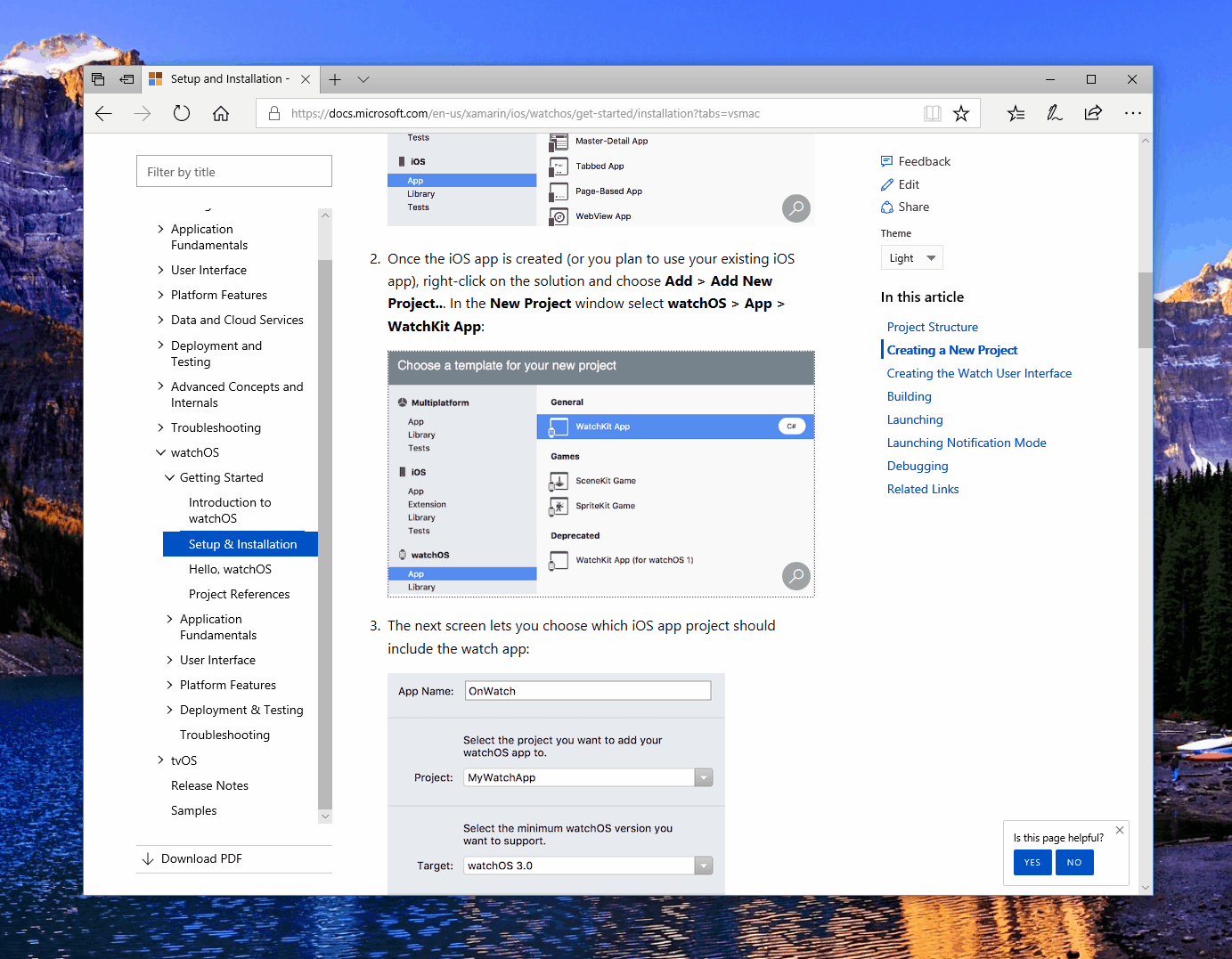Click YES on the page helpful prompt
1232x959 pixels.
click(1032, 862)
